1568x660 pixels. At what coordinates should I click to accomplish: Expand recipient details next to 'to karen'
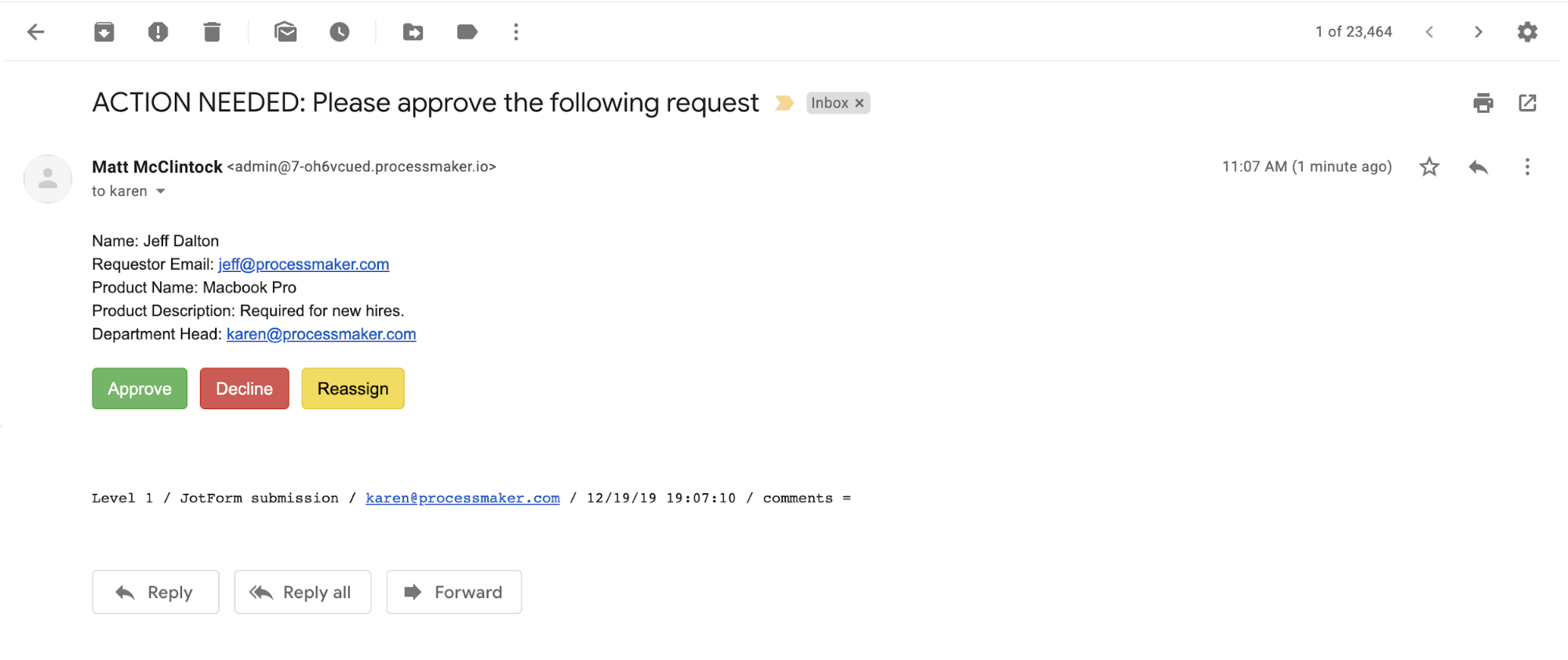[x=161, y=191]
